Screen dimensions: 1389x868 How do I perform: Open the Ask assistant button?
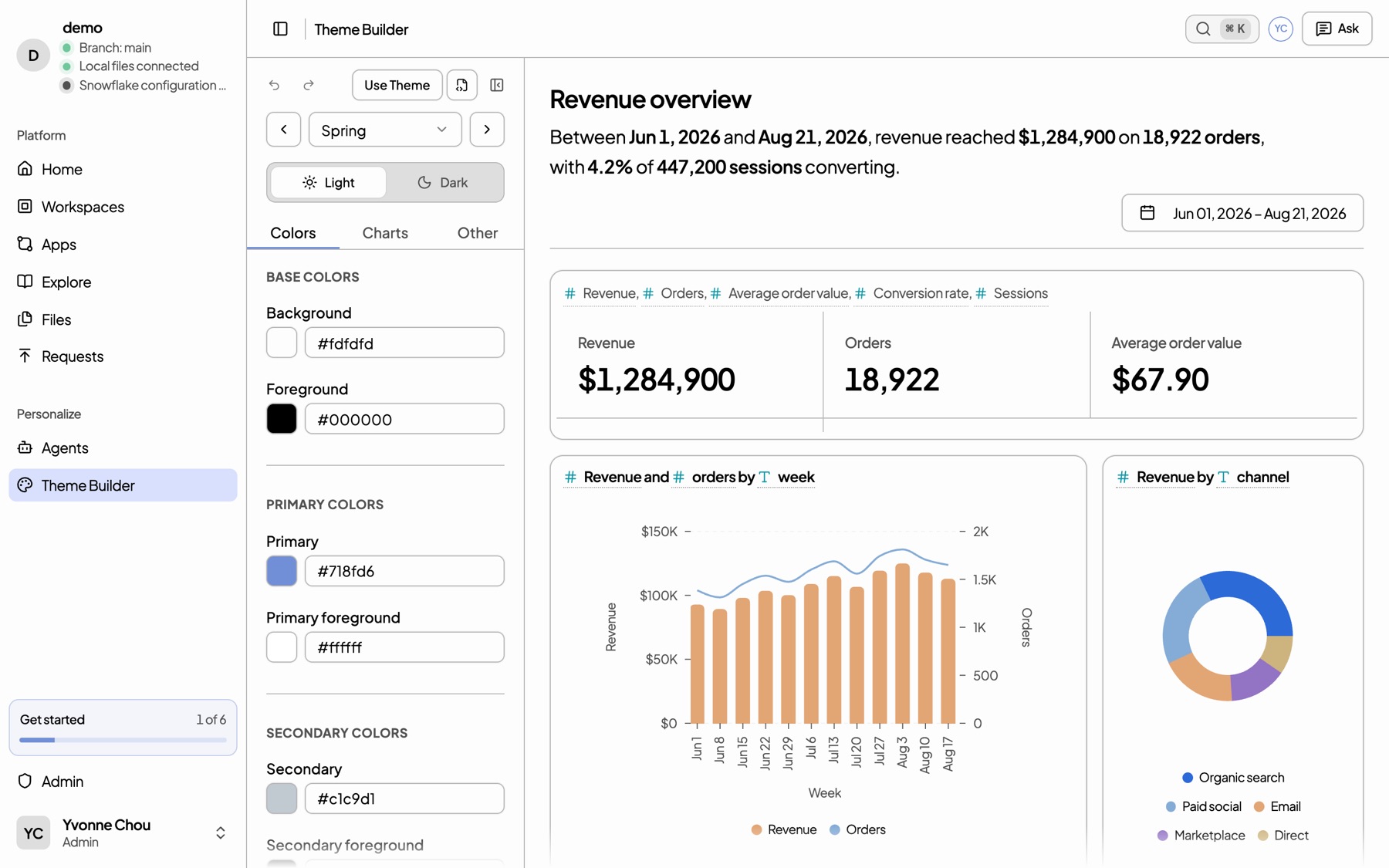[x=1337, y=29]
